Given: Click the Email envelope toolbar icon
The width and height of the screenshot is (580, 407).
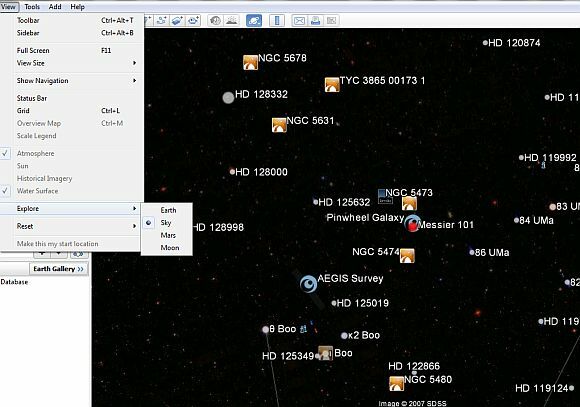Looking at the screenshot, I should pos(299,20).
